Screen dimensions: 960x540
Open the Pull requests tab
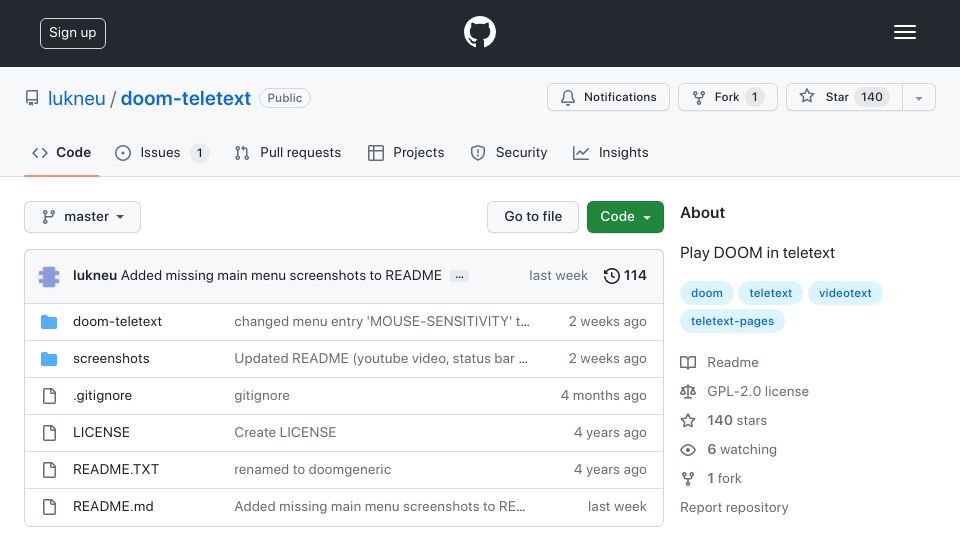click(288, 152)
